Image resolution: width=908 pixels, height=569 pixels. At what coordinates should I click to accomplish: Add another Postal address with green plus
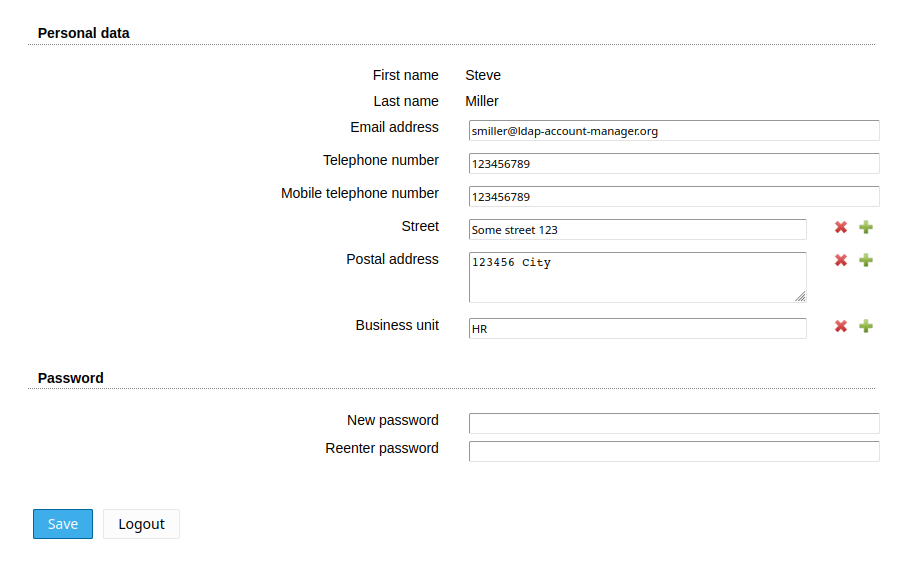pyautogui.click(x=866, y=261)
